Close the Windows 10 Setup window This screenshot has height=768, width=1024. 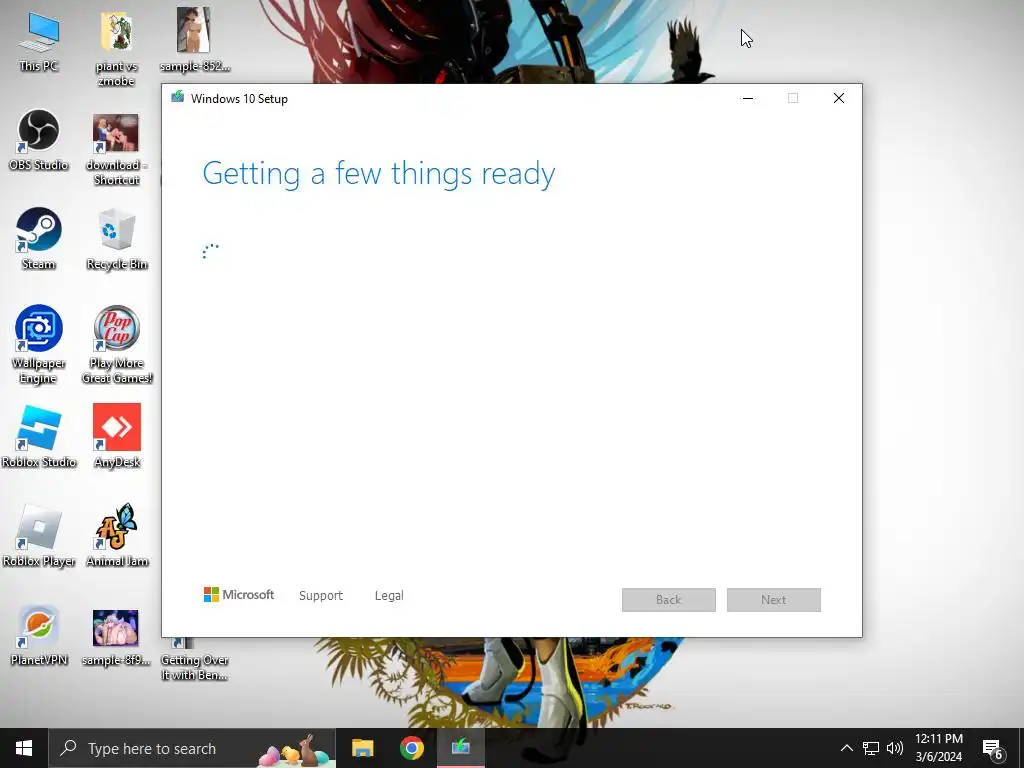pos(839,98)
